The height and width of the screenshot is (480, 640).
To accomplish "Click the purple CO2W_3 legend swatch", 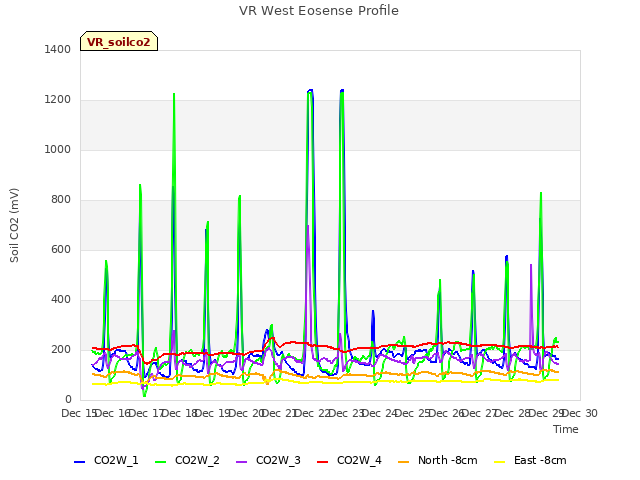I will pyautogui.click(x=242, y=462).
